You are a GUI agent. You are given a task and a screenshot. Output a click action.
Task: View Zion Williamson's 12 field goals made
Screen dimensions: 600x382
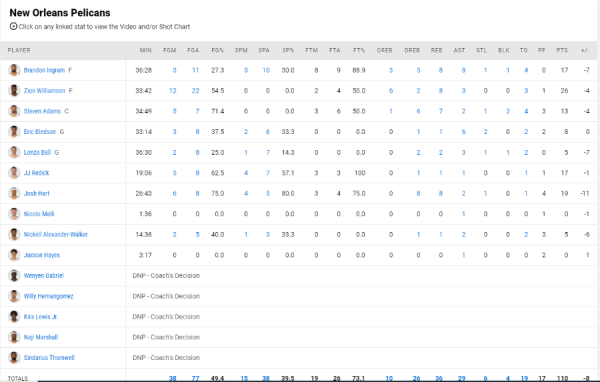[173, 91]
